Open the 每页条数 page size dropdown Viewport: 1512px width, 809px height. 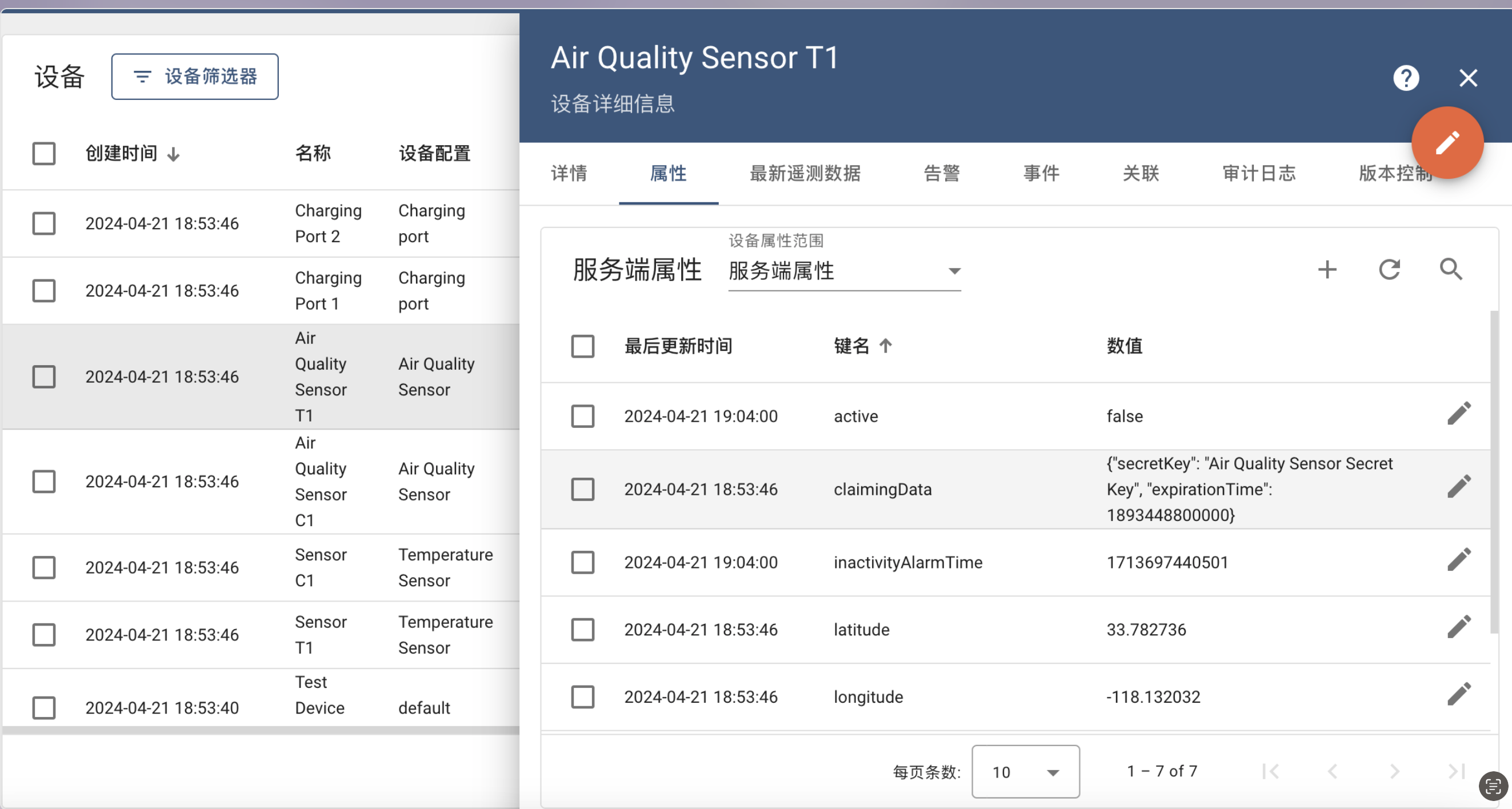pyautogui.click(x=1025, y=771)
